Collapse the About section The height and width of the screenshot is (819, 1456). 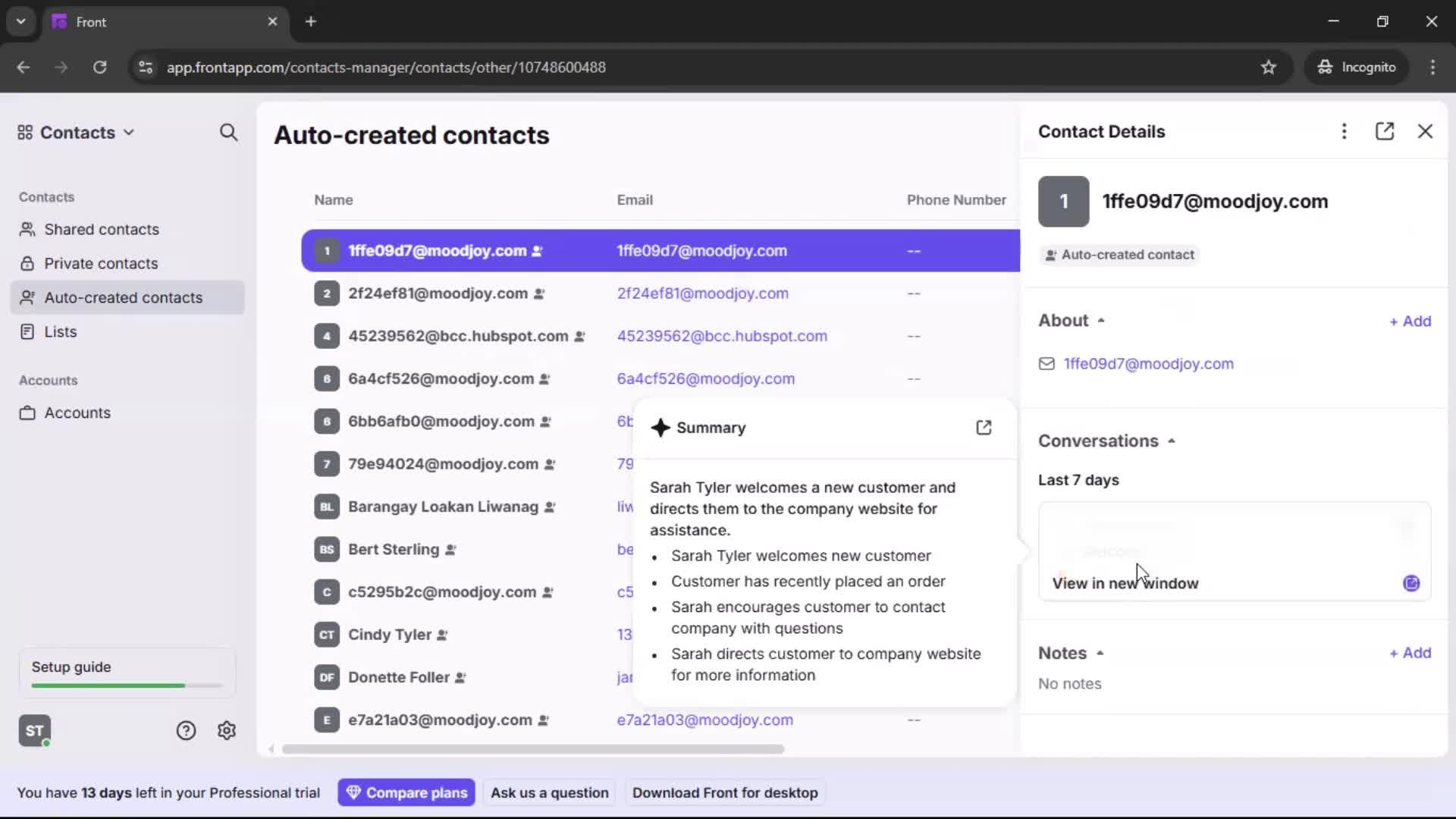point(1101,320)
